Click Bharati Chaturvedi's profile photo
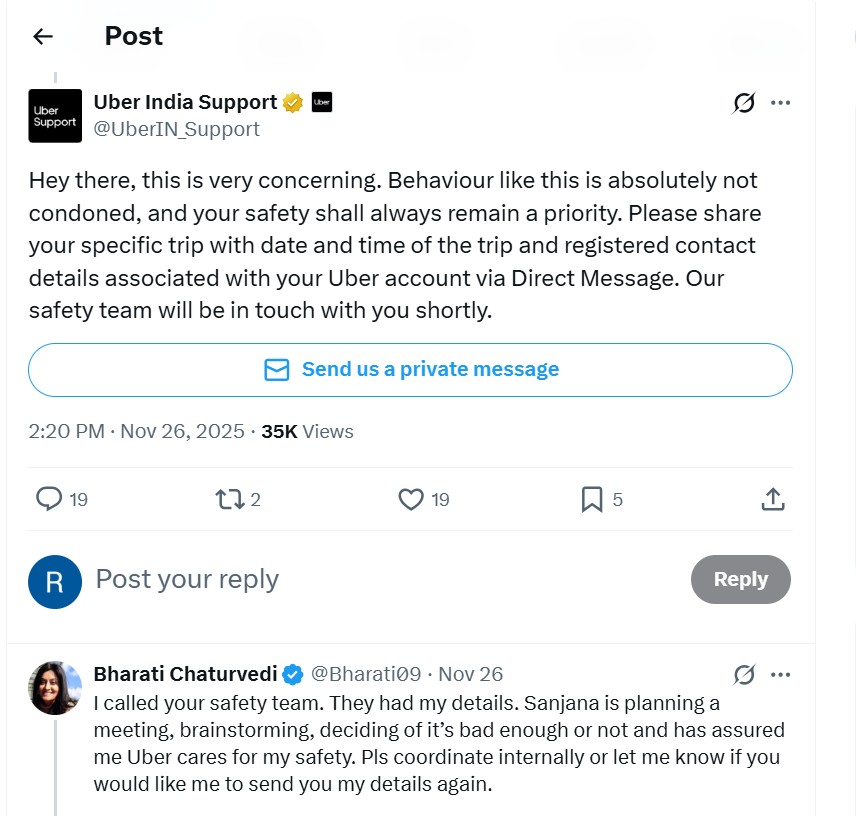This screenshot has height=816, width=856. (55, 687)
